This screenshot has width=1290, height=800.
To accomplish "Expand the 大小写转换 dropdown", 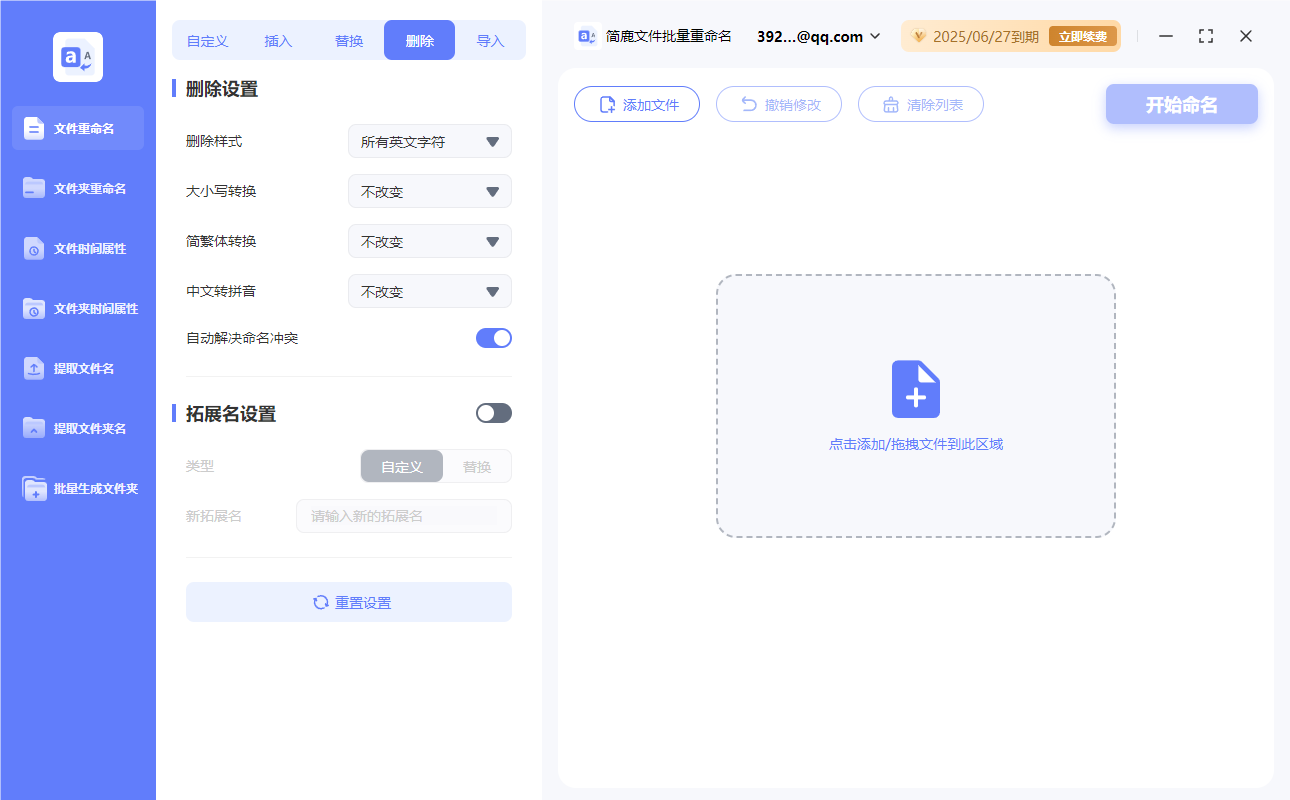I will (x=429, y=191).
